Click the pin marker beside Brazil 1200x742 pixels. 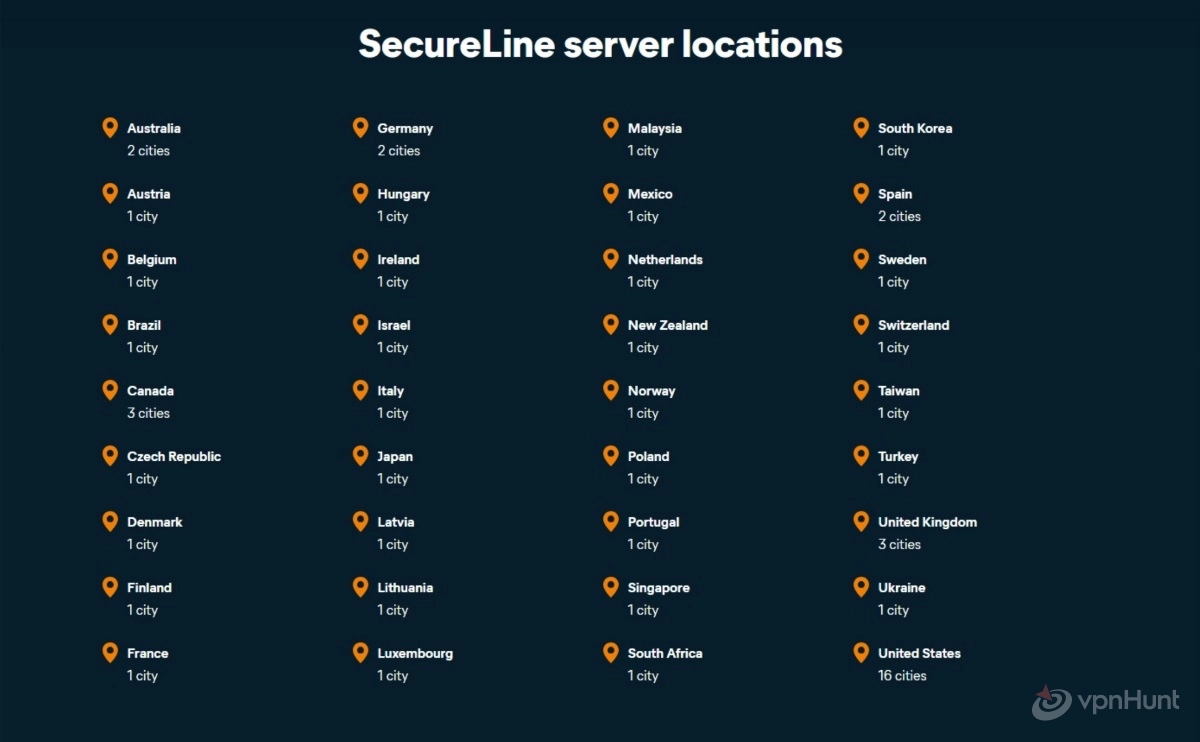(110, 325)
